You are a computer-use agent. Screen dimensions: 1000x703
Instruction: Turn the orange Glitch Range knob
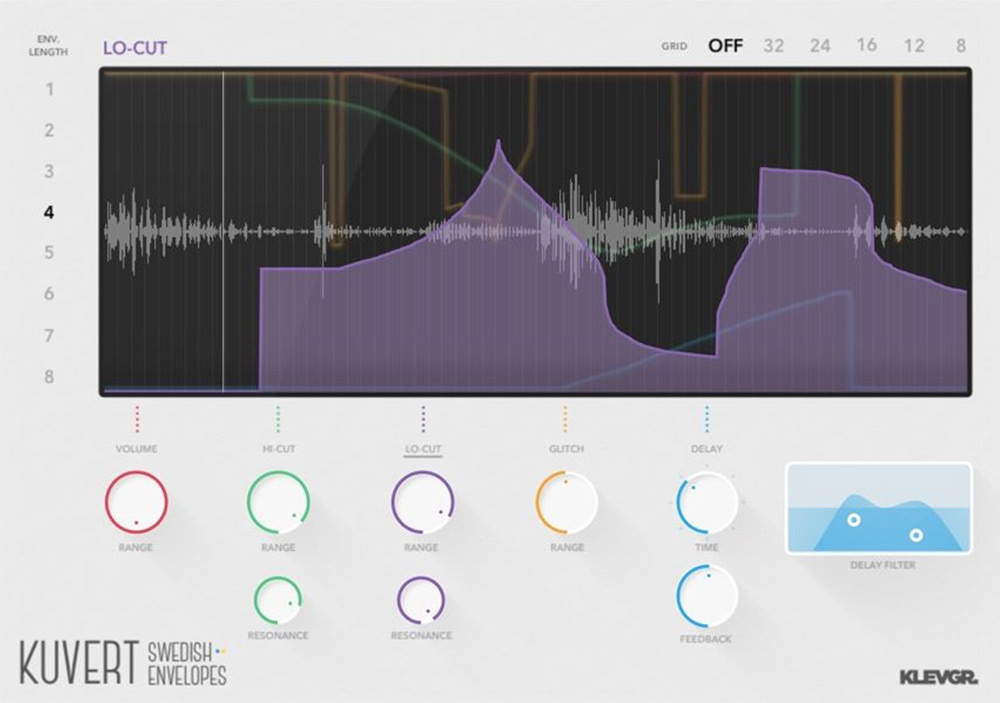click(566, 503)
